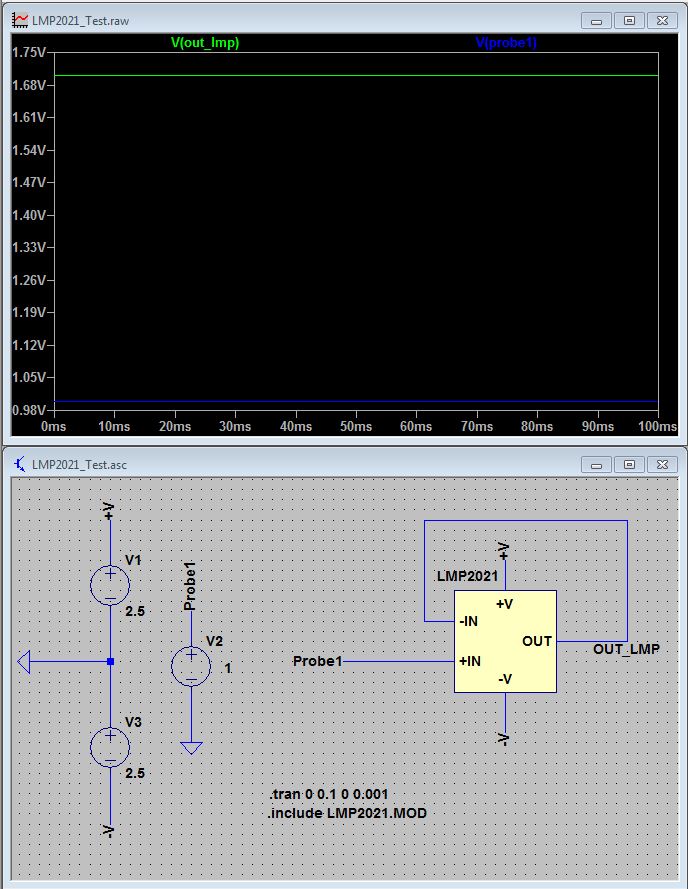Select voltage source V2 symbol
Screen dimensions: 688x889
[191, 667]
